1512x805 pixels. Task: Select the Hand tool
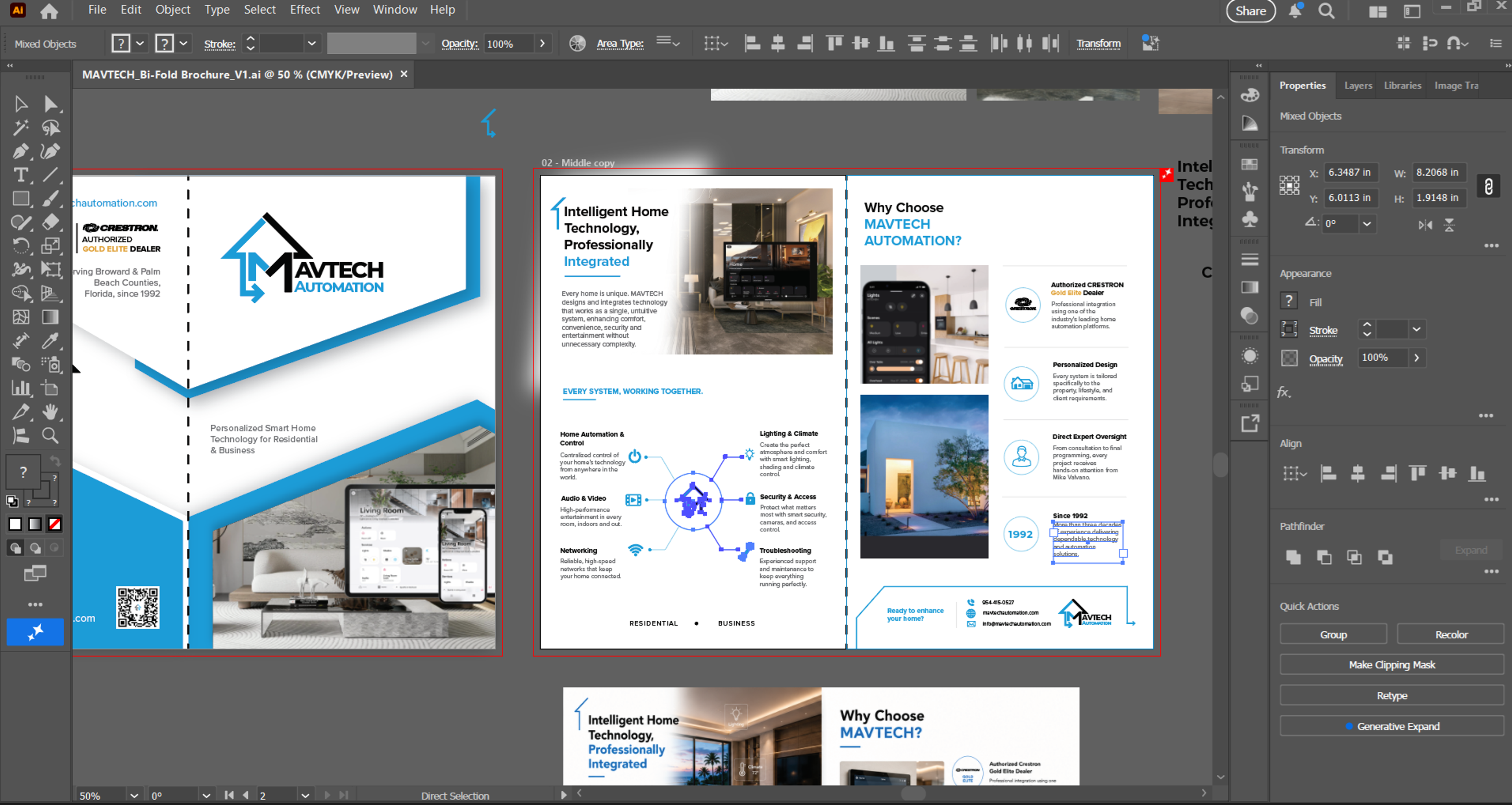(x=50, y=412)
